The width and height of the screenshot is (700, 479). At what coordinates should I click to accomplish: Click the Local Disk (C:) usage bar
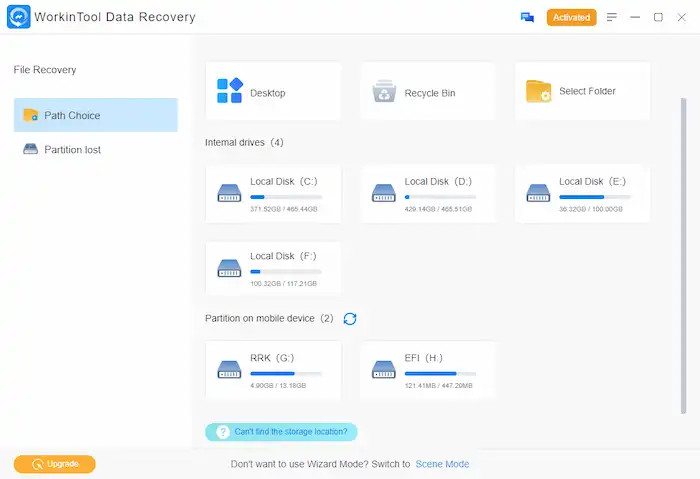point(286,197)
